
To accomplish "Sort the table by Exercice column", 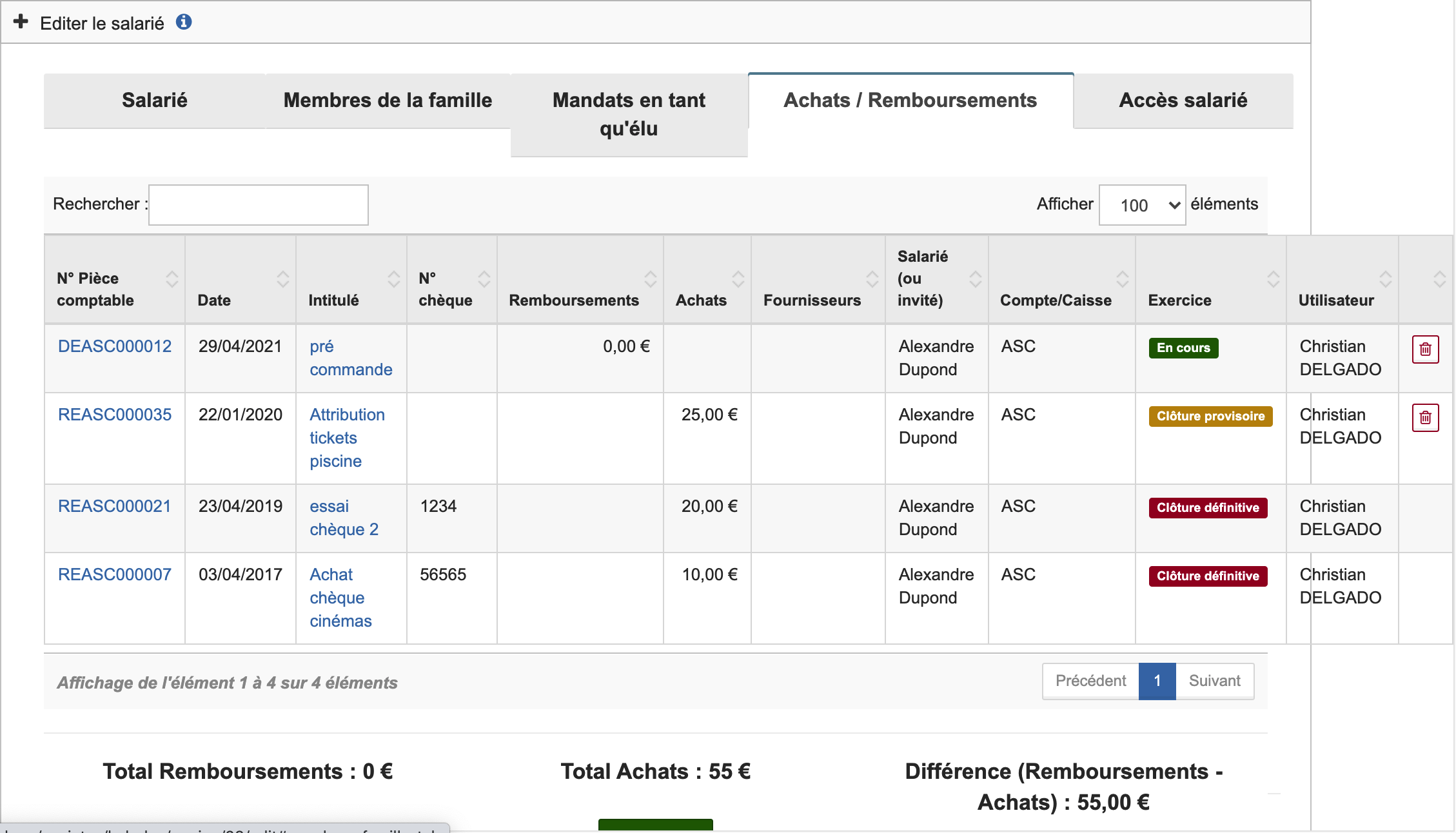I will point(1273,279).
